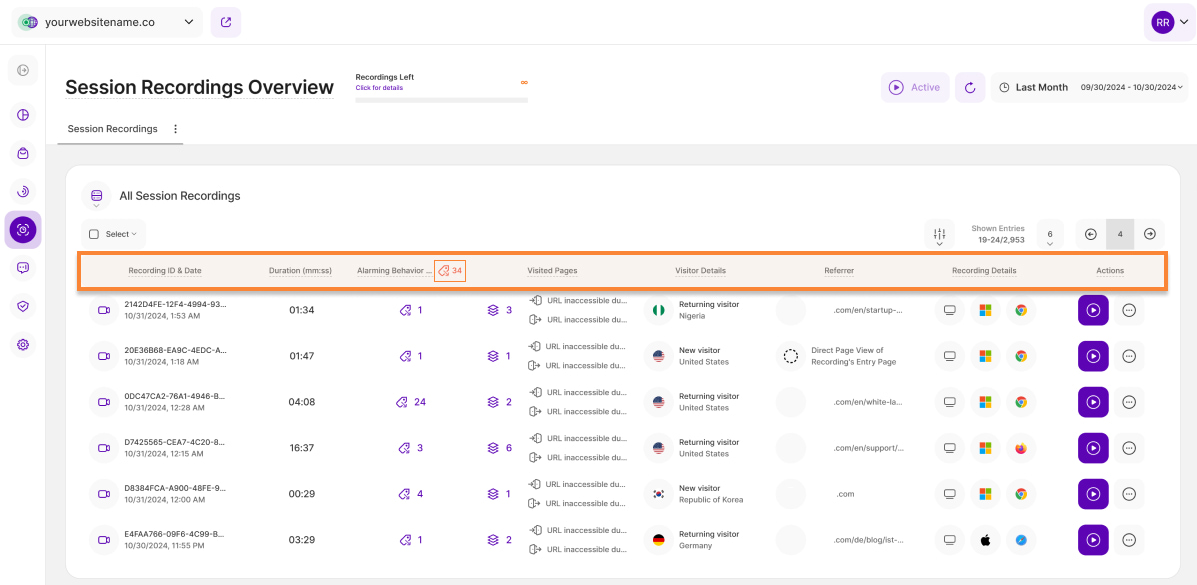Click camera icon of recording 0DC47CA2

[x=103, y=402]
